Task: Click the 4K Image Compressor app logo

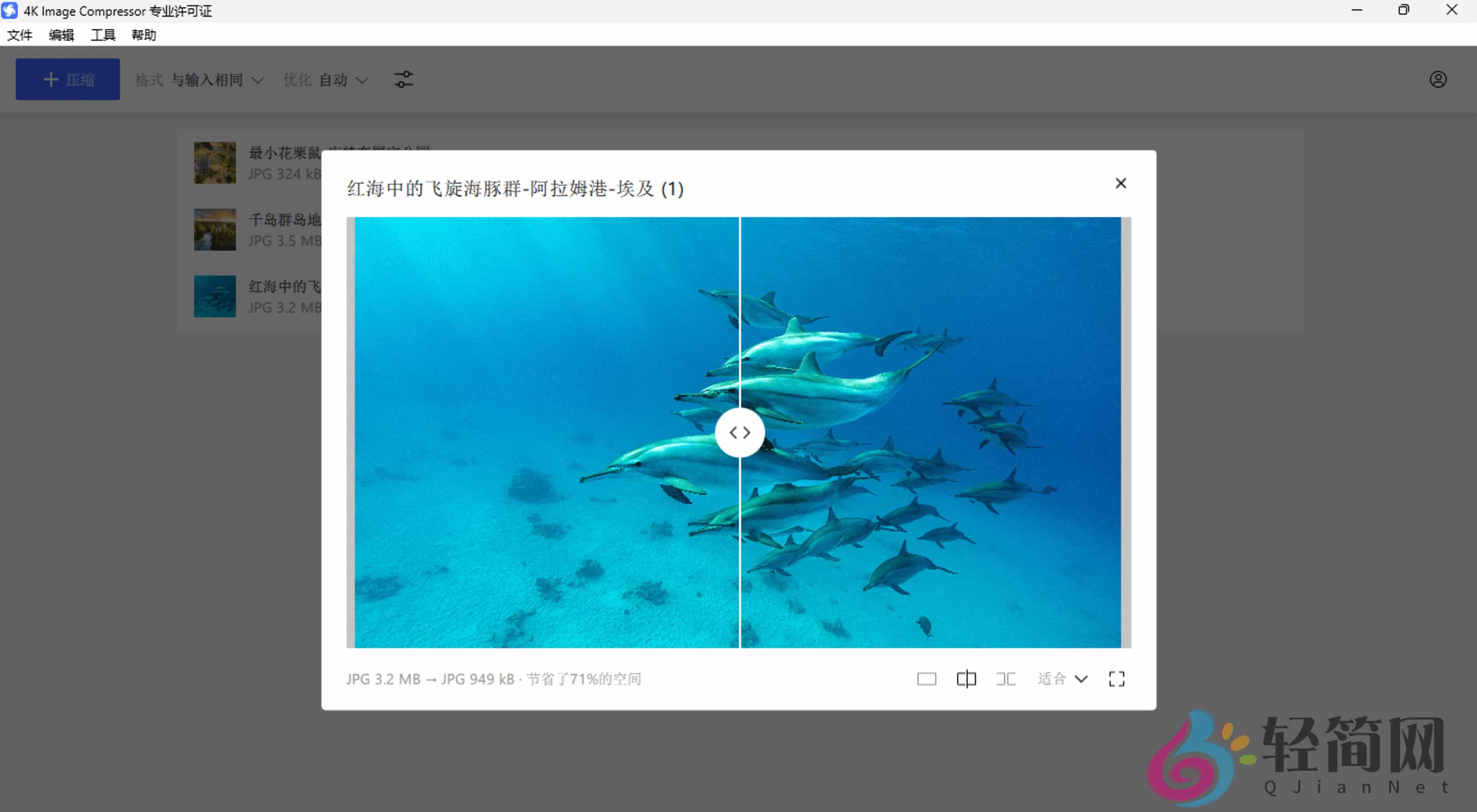Action: [x=9, y=10]
